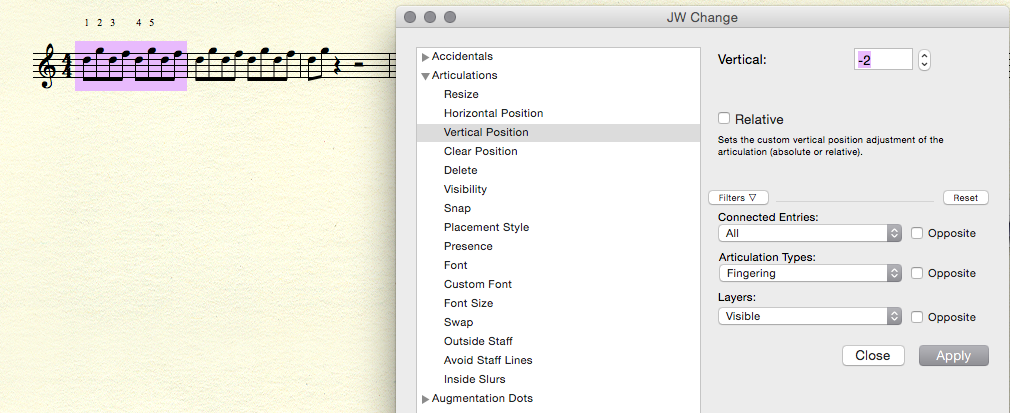Click the Vertical value input field
Viewport: 1010px width, 413px height.
884,60
